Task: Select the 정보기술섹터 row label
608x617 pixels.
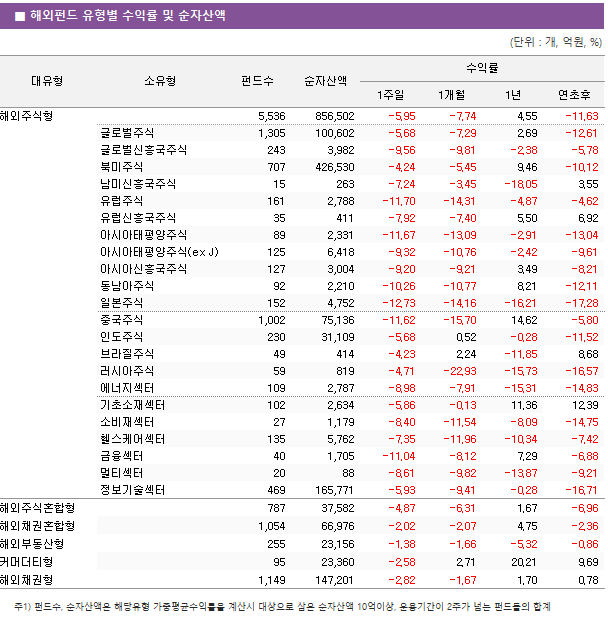Action: (x=132, y=490)
